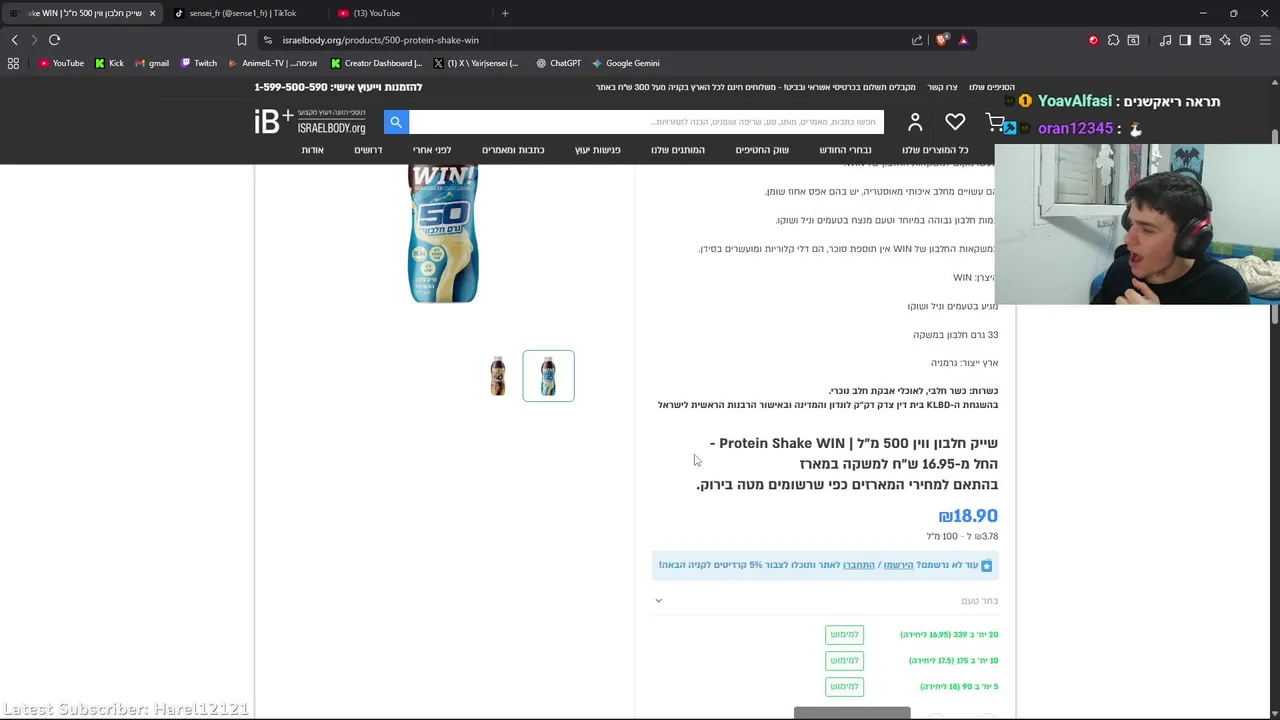
Task: Open the Creator Dashboard bookmark
Action: pos(376,63)
